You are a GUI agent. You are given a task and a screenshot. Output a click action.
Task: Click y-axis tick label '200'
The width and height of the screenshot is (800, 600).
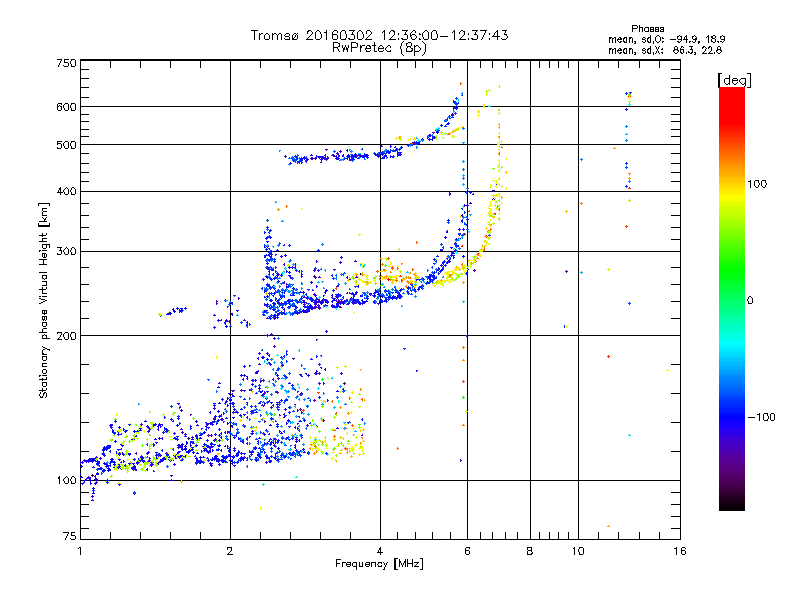(66, 336)
